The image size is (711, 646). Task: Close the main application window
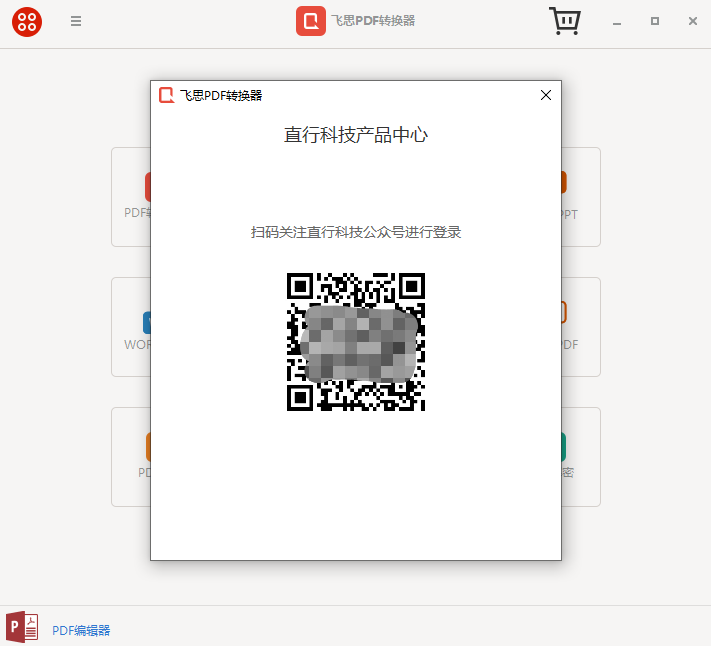pos(692,21)
